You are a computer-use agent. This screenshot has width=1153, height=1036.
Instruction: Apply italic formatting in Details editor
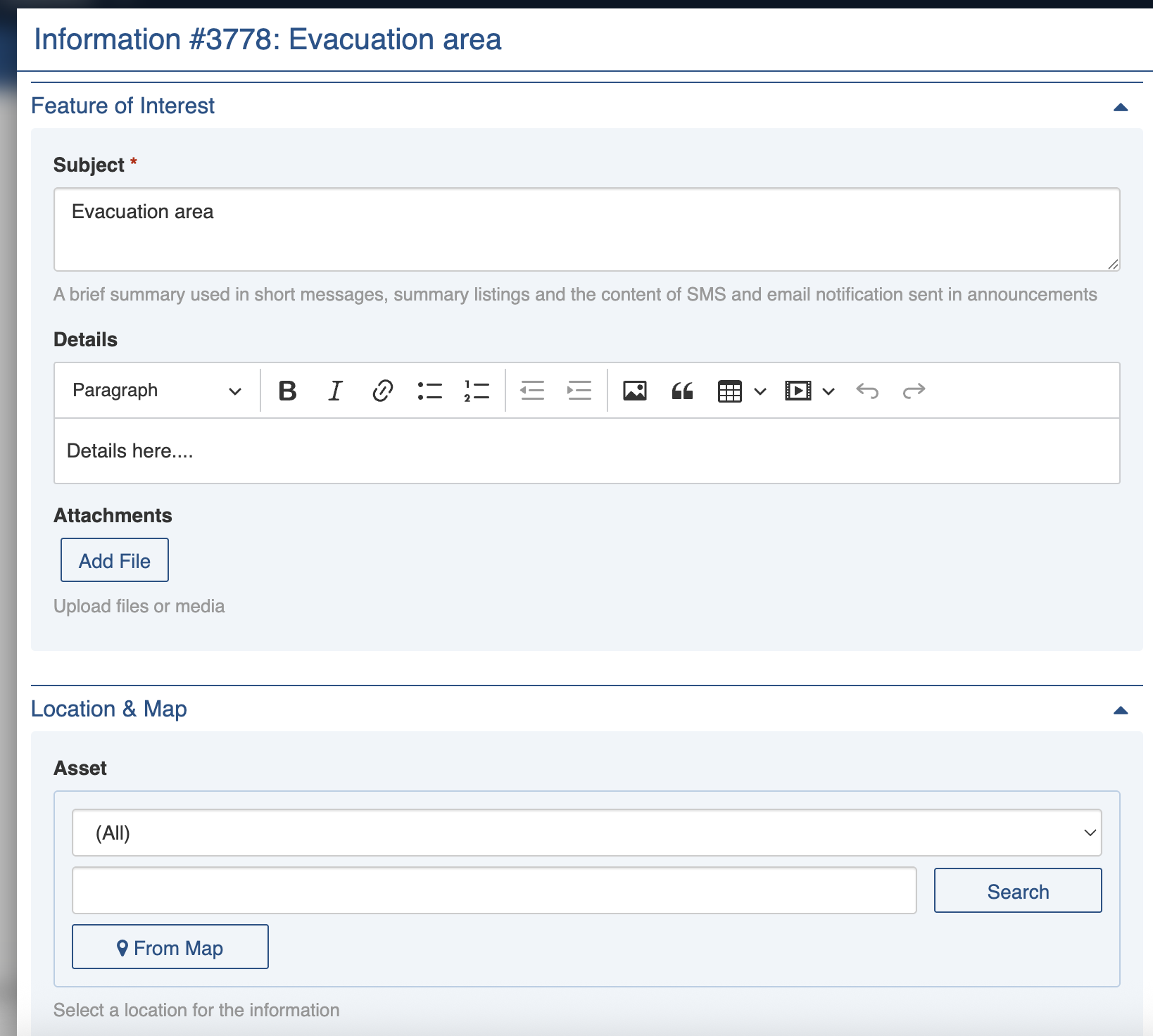click(335, 391)
